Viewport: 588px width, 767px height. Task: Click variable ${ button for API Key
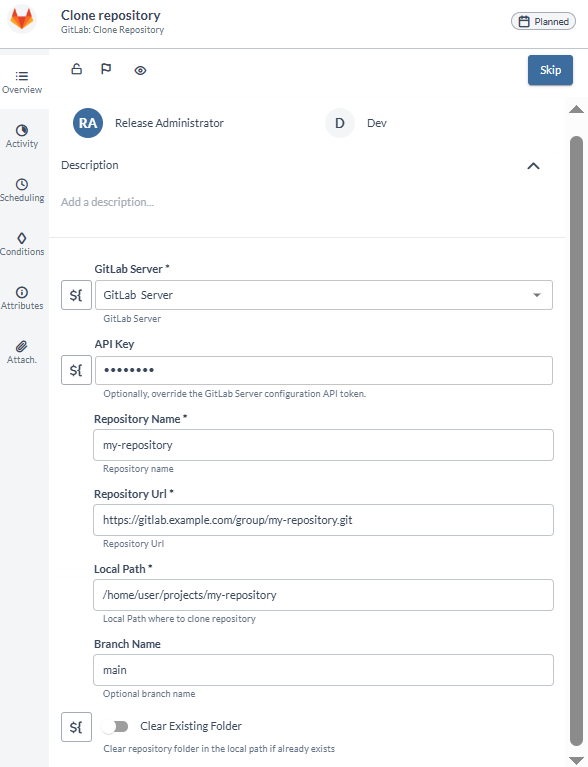coord(76,370)
